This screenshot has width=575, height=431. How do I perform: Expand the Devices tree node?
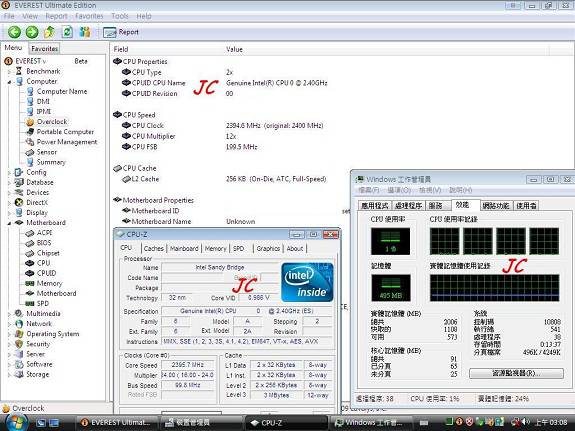pos(9,192)
